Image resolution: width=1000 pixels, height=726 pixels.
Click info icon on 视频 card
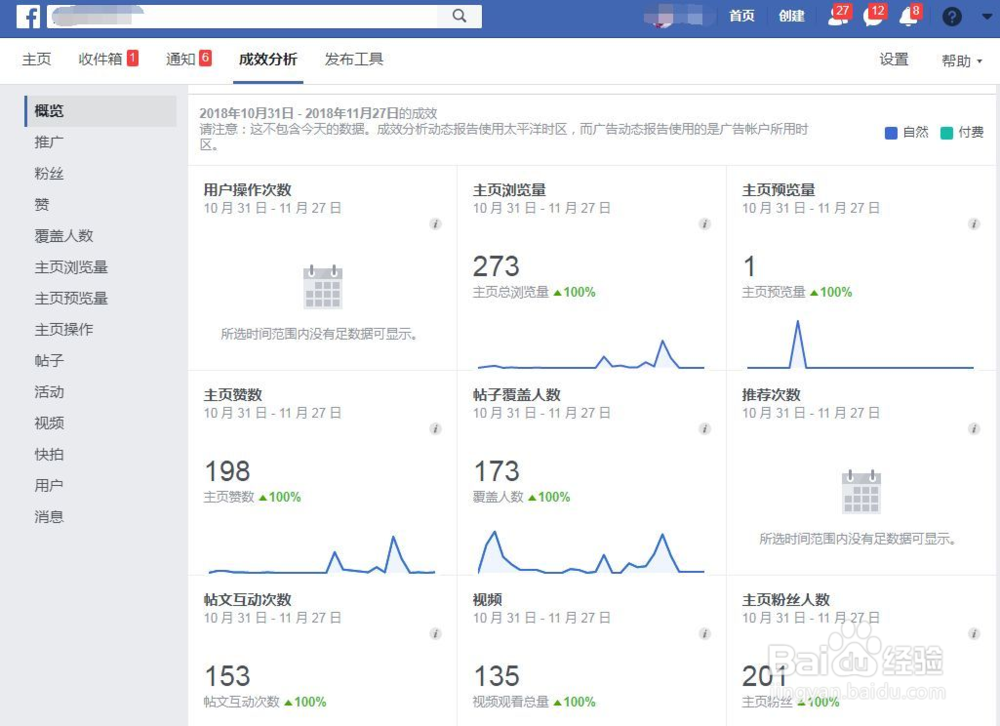[705, 633]
